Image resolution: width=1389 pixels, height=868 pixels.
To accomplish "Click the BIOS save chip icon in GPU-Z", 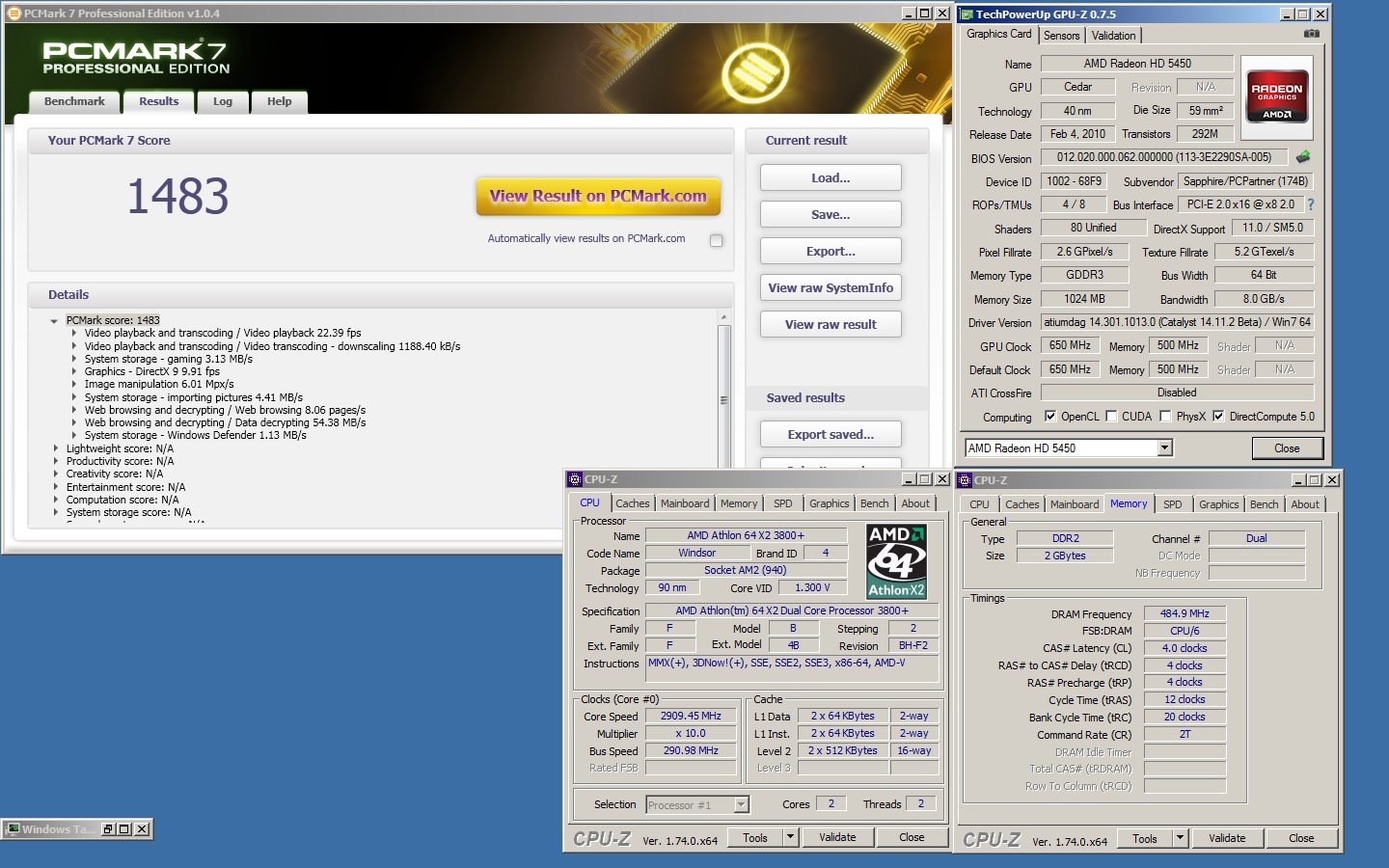I will click(x=1303, y=156).
